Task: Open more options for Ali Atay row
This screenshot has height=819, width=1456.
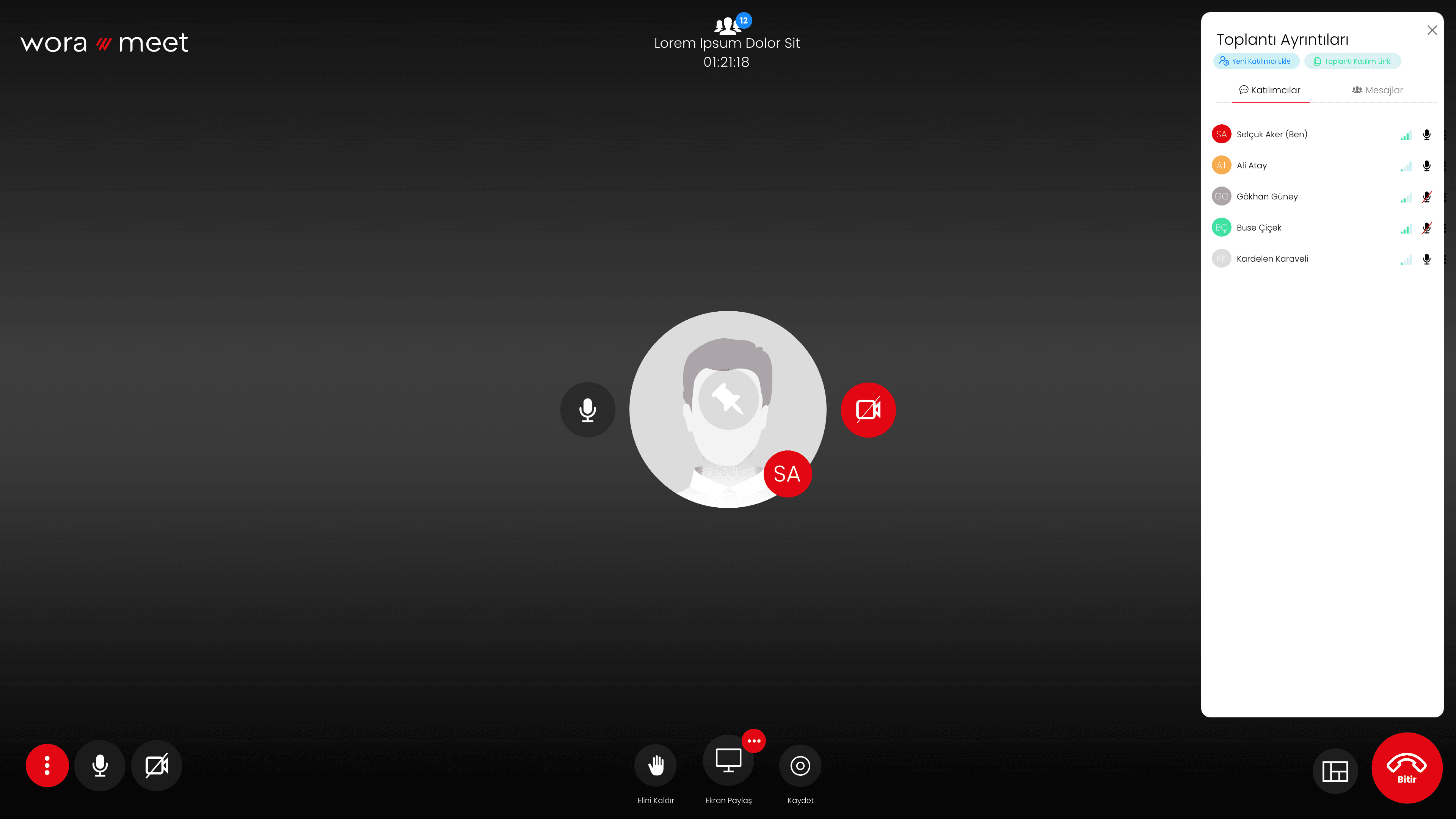Action: pyautogui.click(x=1445, y=166)
